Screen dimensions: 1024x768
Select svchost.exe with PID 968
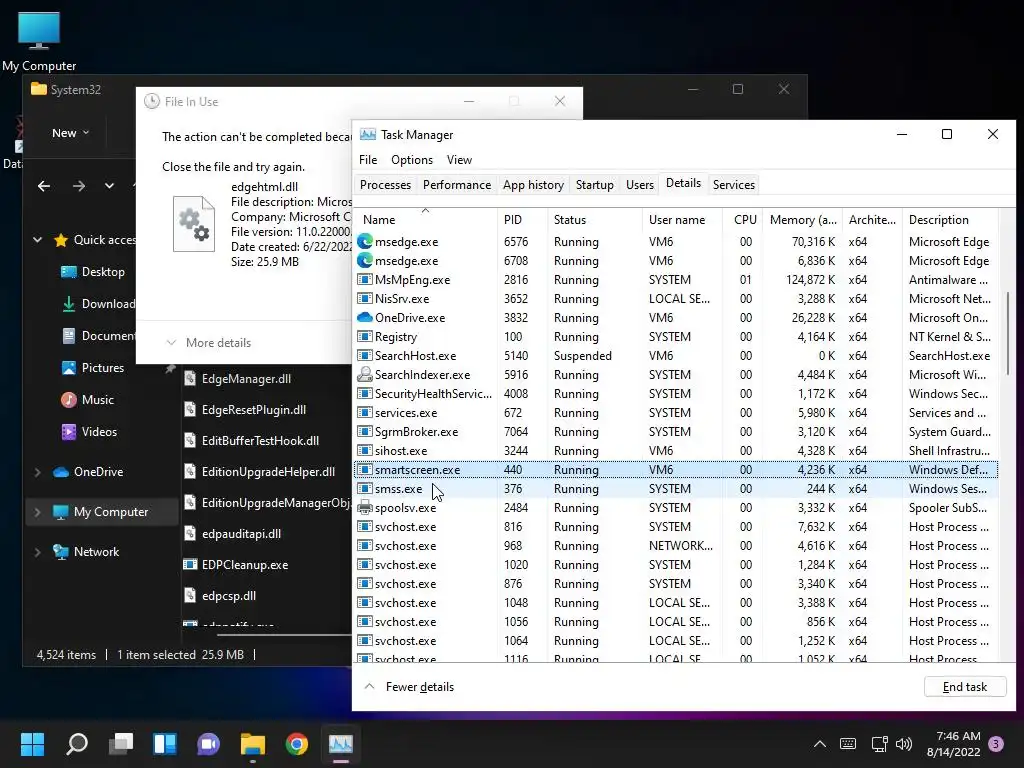[675, 545]
